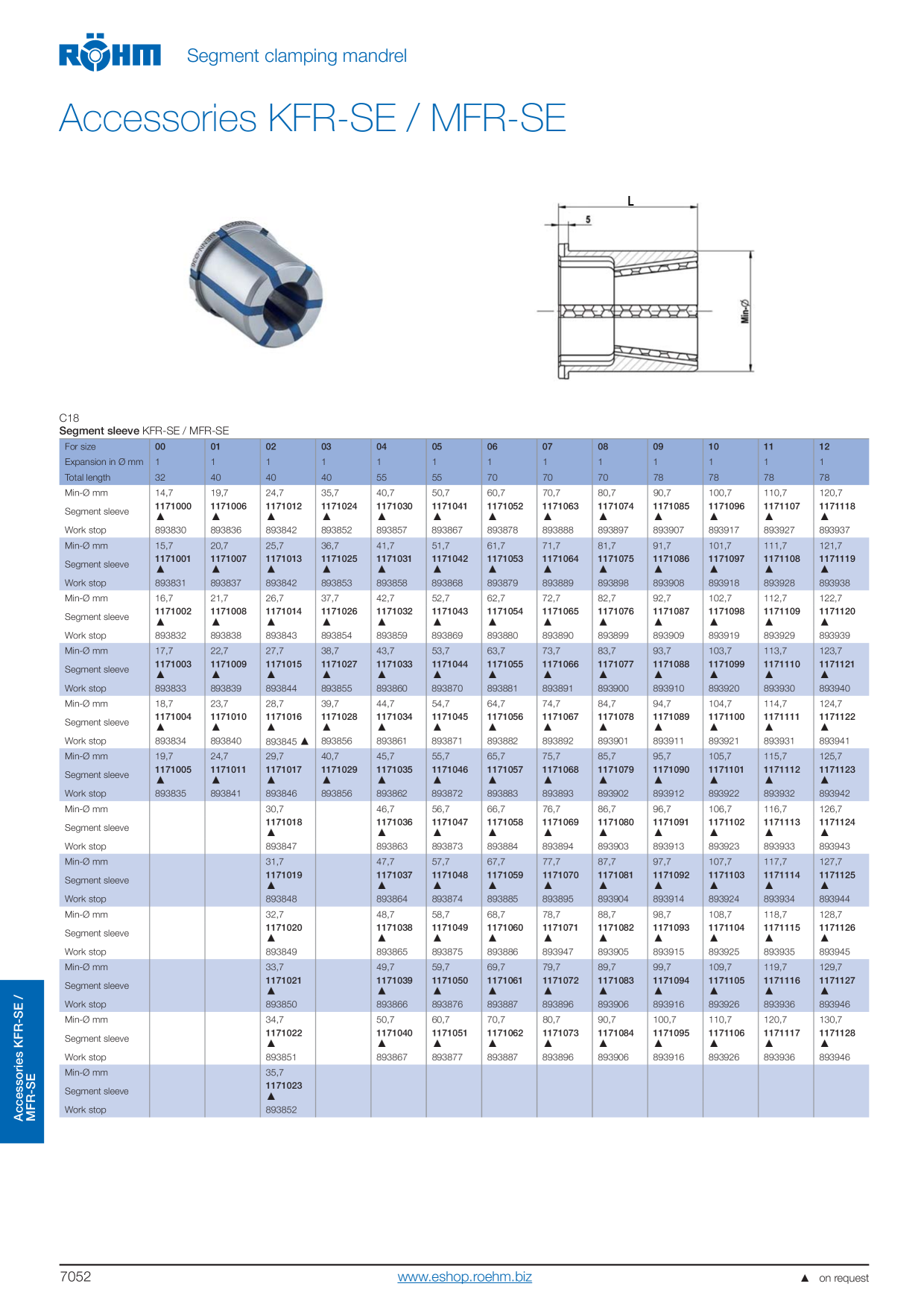Select size column header "08"
The width and height of the screenshot is (924, 1307).
pos(603,447)
